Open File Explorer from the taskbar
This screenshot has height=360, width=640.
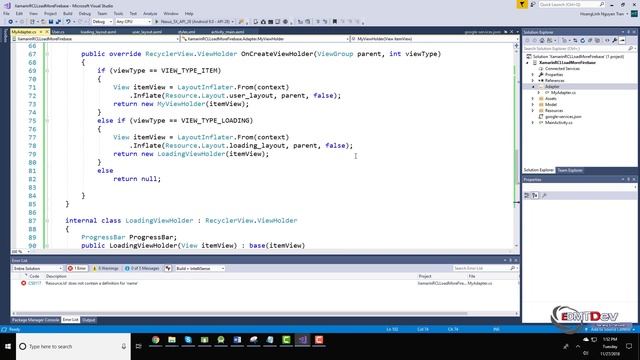point(172,340)
